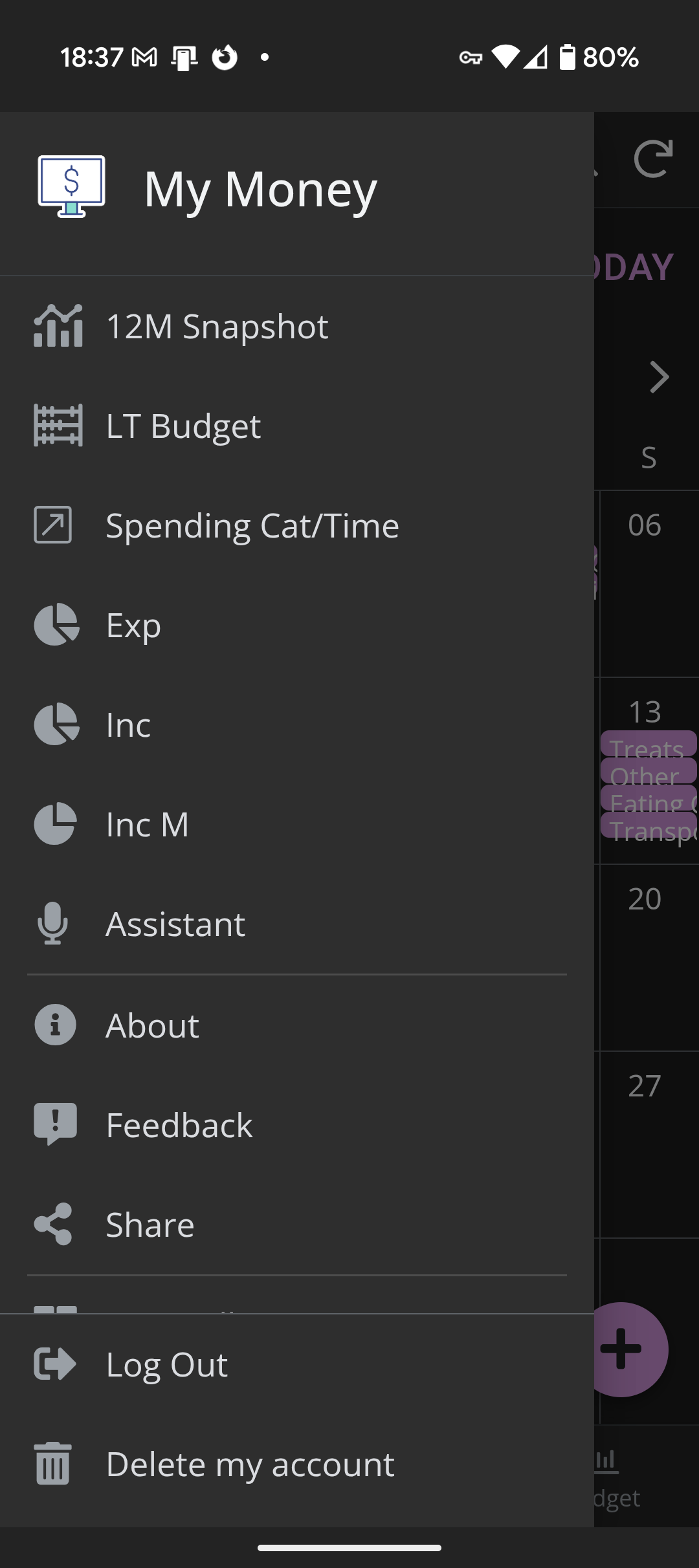Open the Feedback option
Screen dimensions: 699x1568
pyautogui.click(x=179, y=1125)
